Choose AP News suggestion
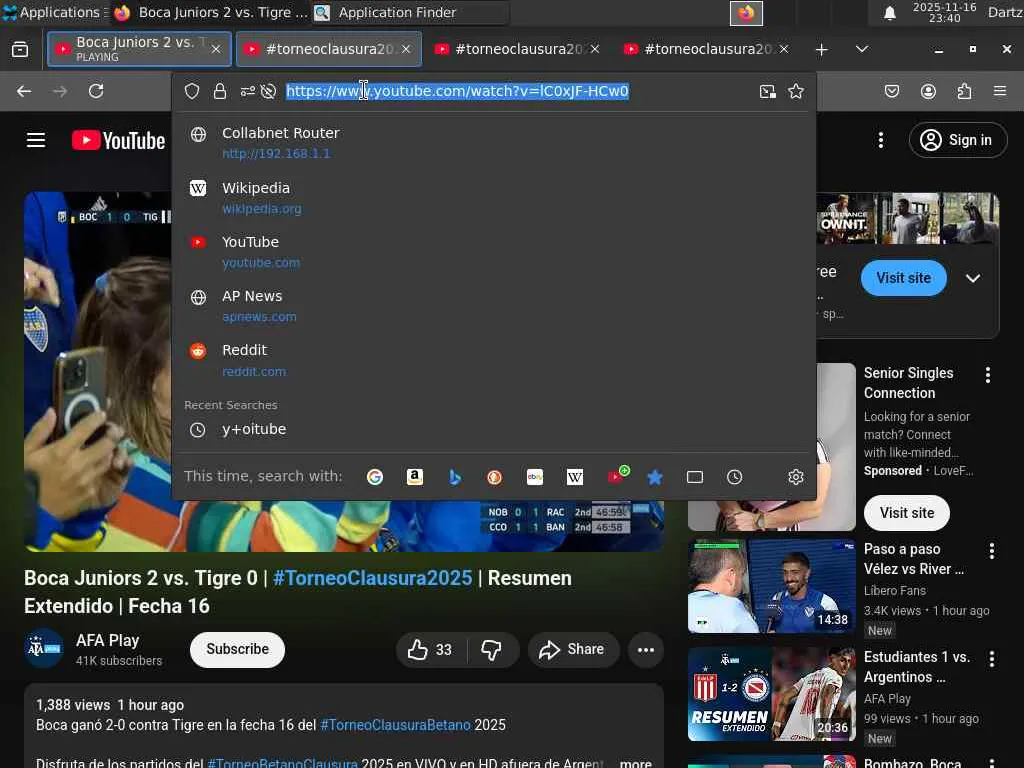The height and width of the screenshot is (768, 1024). pyautogui.click(x=494, y=306)
